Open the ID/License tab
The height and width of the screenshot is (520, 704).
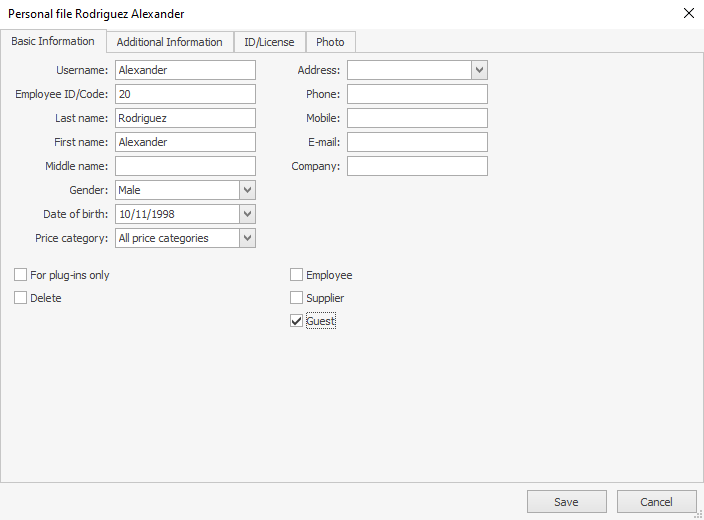point(269,42)
